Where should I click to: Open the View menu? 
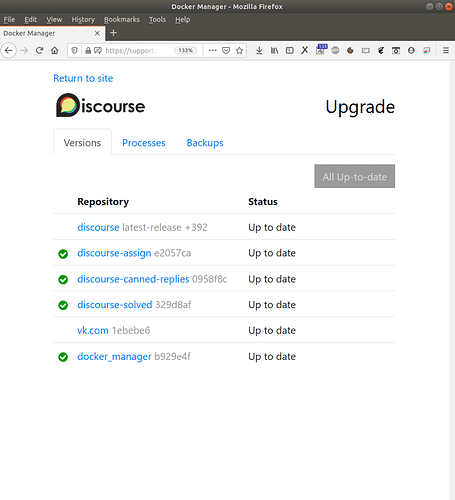(x=54, y=20)
